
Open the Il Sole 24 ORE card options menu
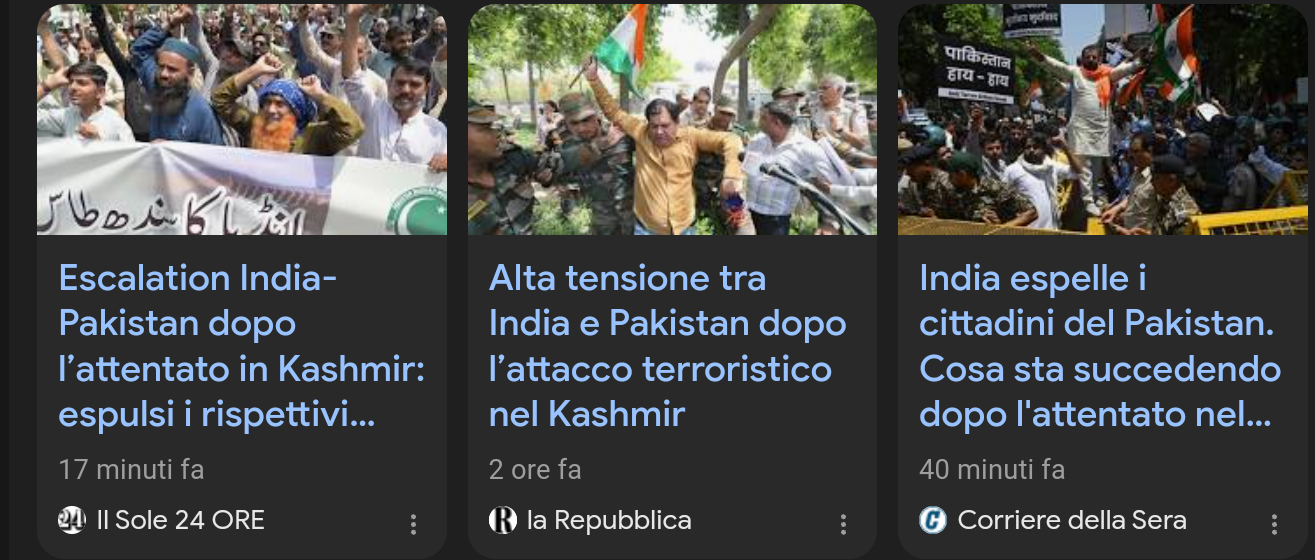point(413,524)
